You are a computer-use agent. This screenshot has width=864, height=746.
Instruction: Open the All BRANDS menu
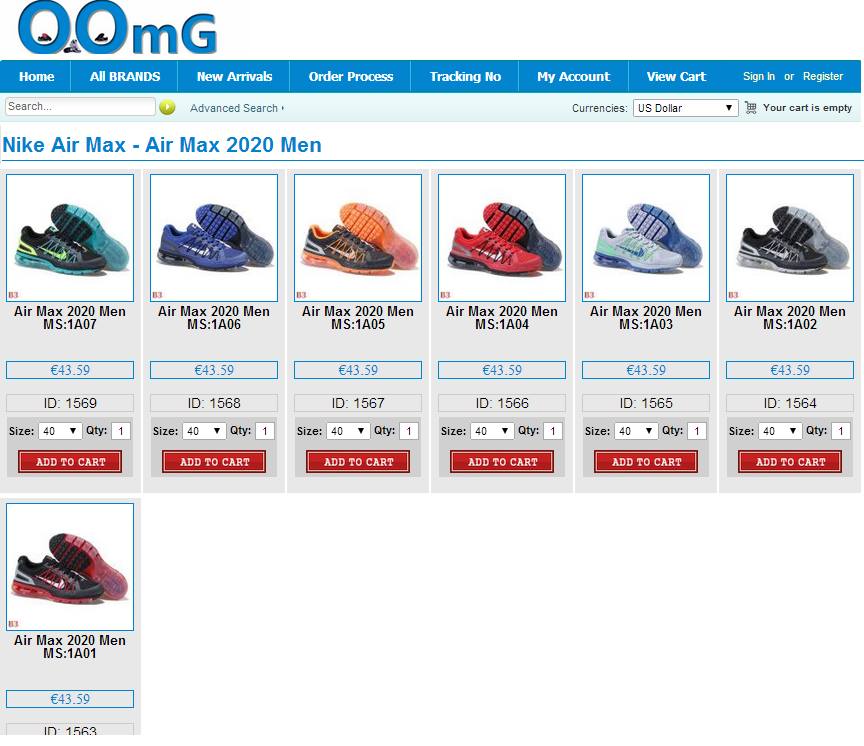pyautogui.click(x=125, y=77)
